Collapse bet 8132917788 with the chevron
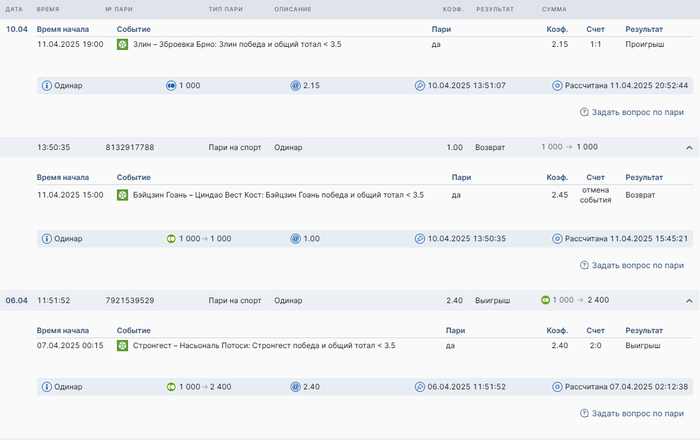The width and height of the screenshot is (700, 440). point(689,148)
